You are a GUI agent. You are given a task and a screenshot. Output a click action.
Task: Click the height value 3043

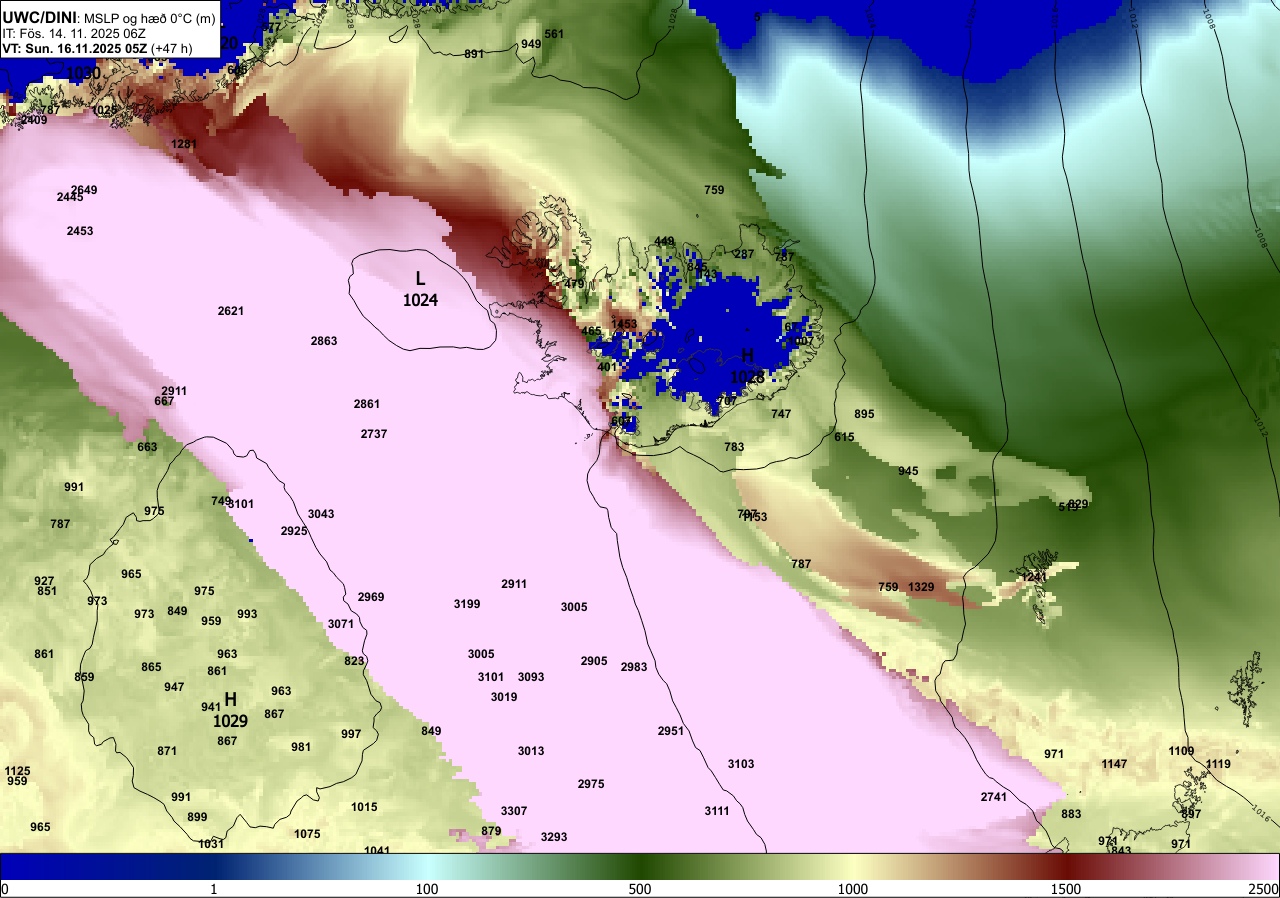coord(321,514)
